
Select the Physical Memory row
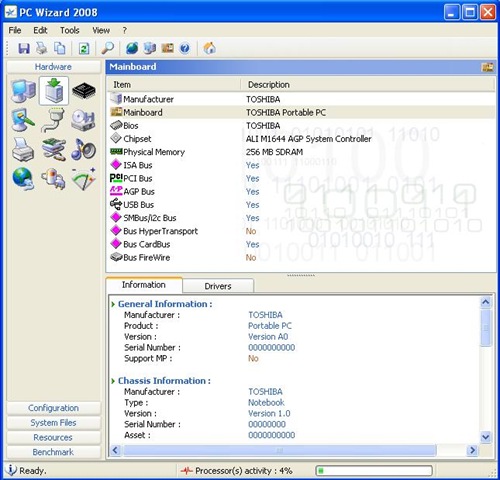pos(301,152)
